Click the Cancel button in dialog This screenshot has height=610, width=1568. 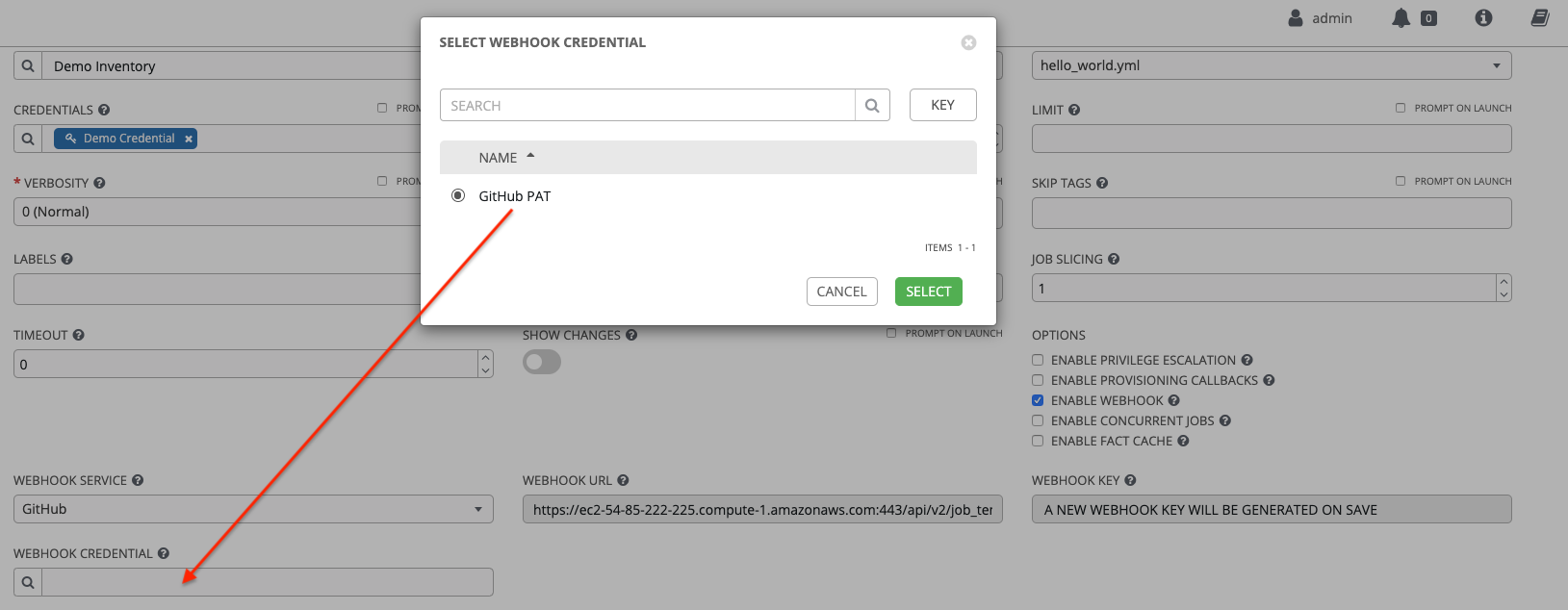[841, 292]
